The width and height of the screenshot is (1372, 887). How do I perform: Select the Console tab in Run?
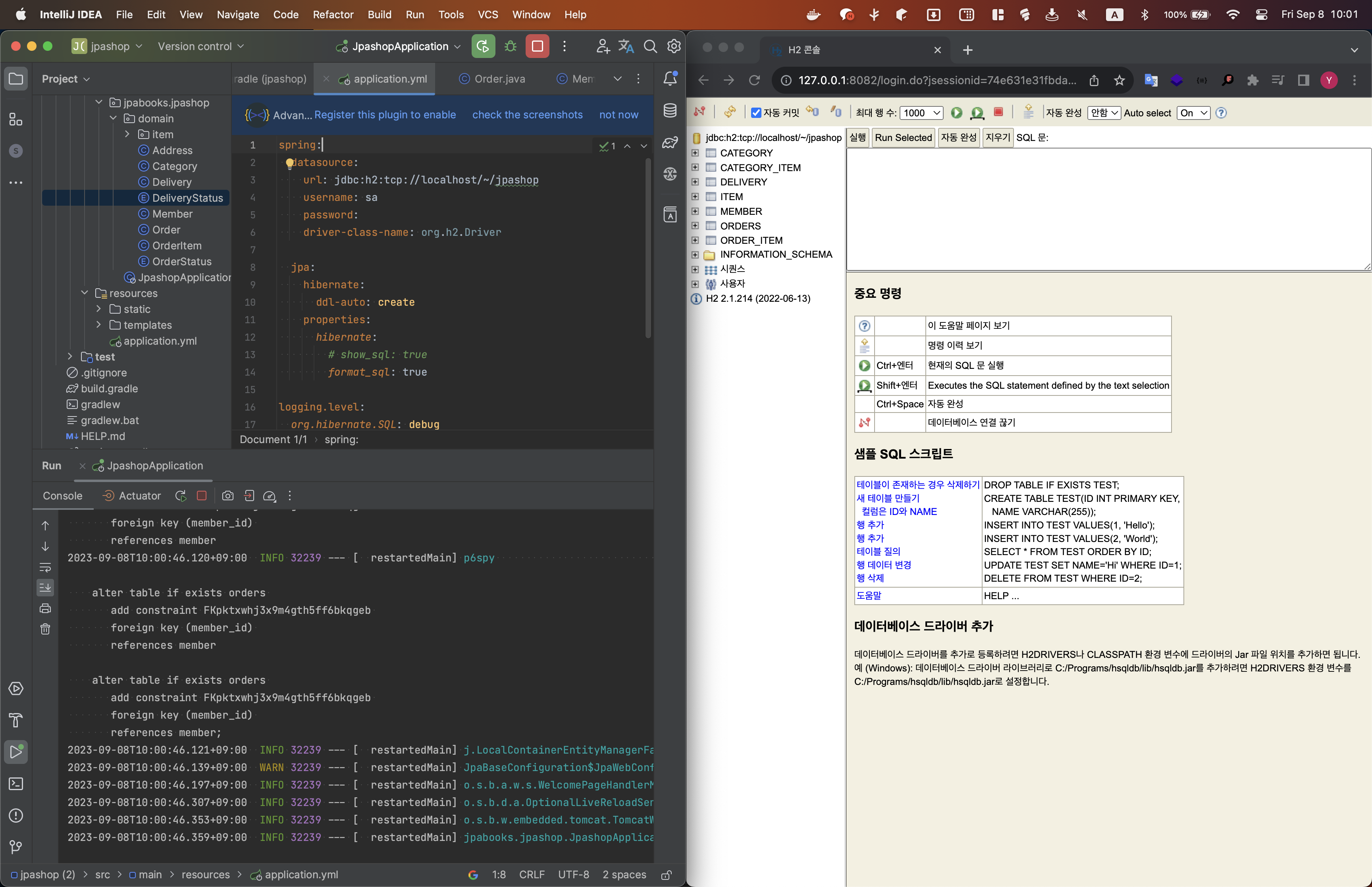pyautogui.click(x=63, y=496)
